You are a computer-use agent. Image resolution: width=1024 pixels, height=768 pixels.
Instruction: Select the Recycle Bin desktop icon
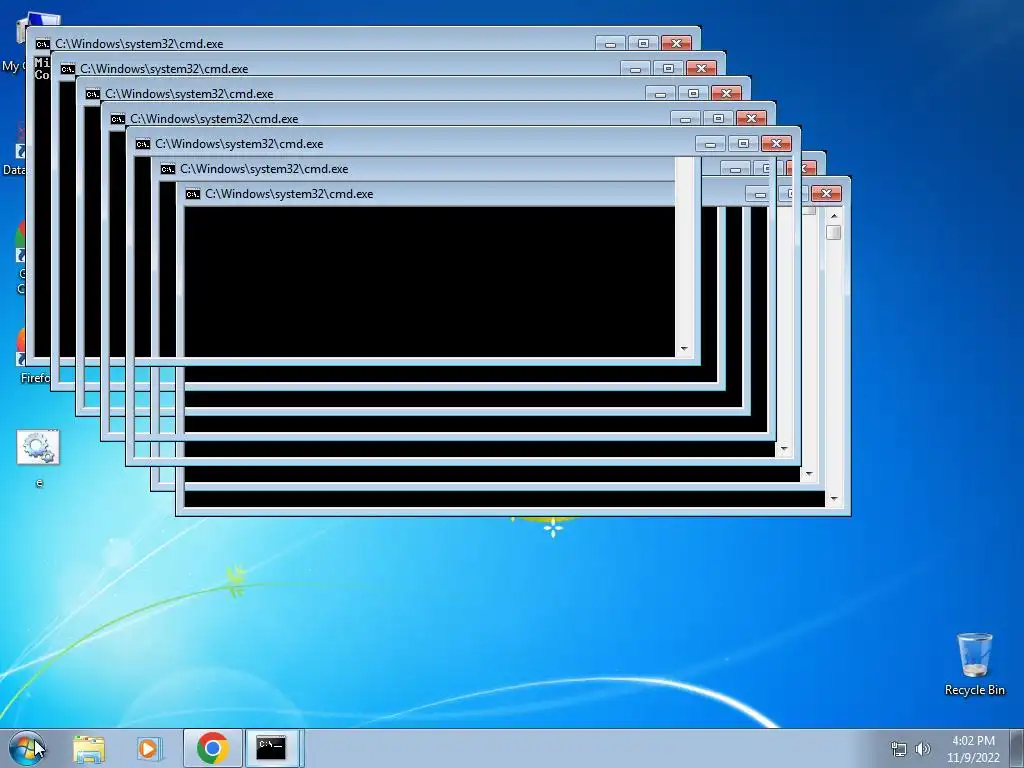pos(974,664)
